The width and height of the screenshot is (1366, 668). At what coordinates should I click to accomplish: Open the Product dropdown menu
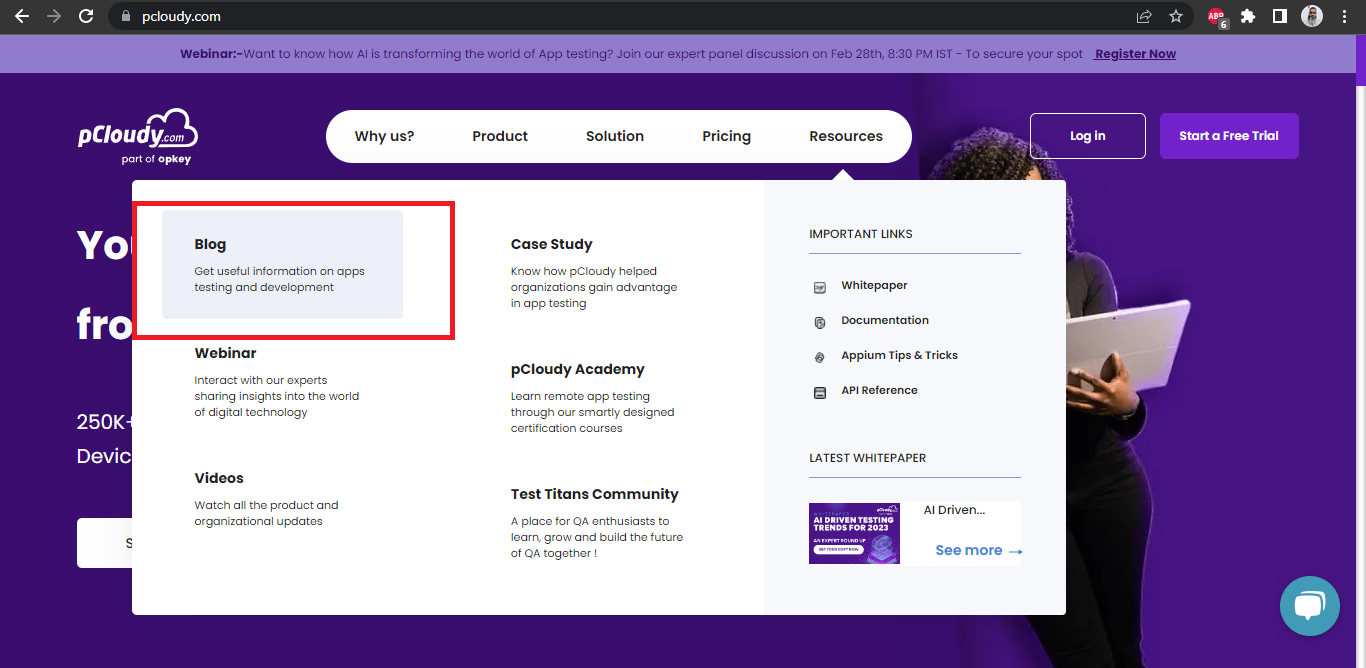click(x=500, y=136)
